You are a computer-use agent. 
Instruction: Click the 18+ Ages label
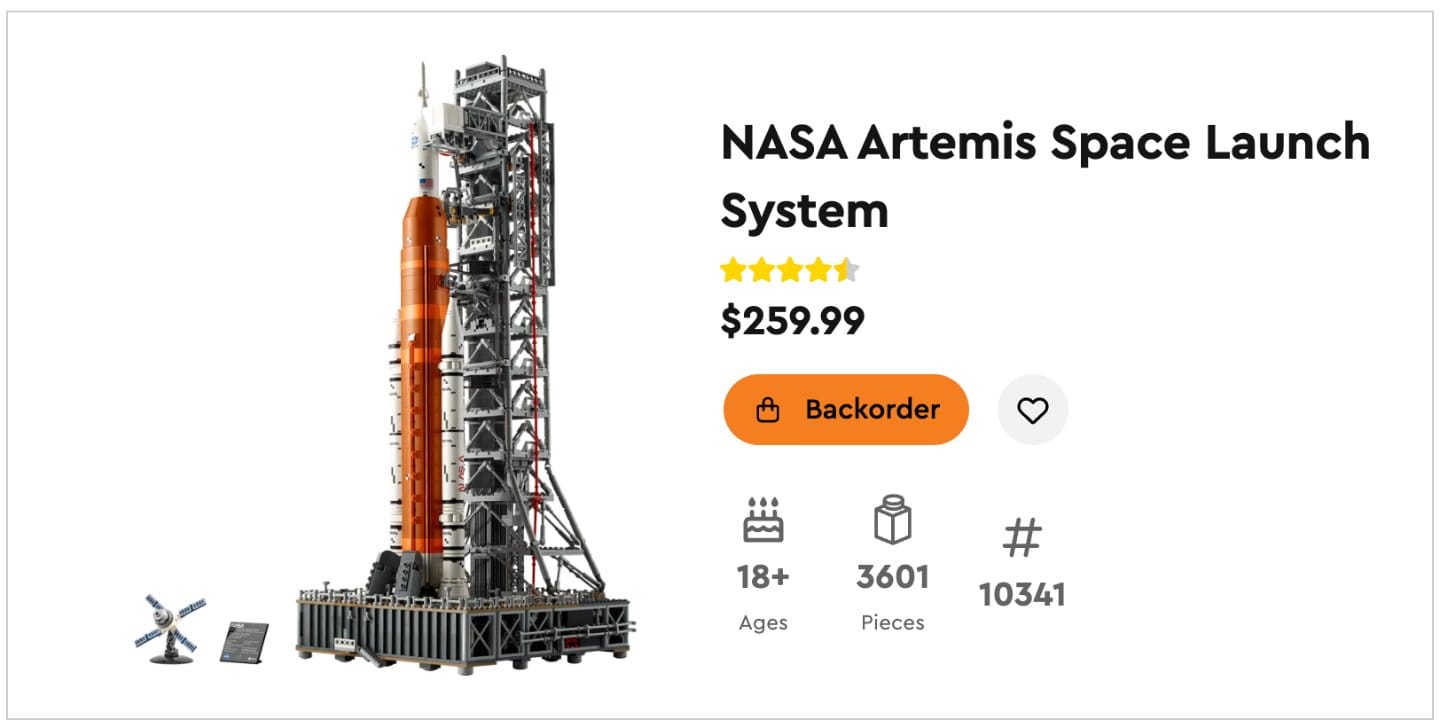click(764, 576)
